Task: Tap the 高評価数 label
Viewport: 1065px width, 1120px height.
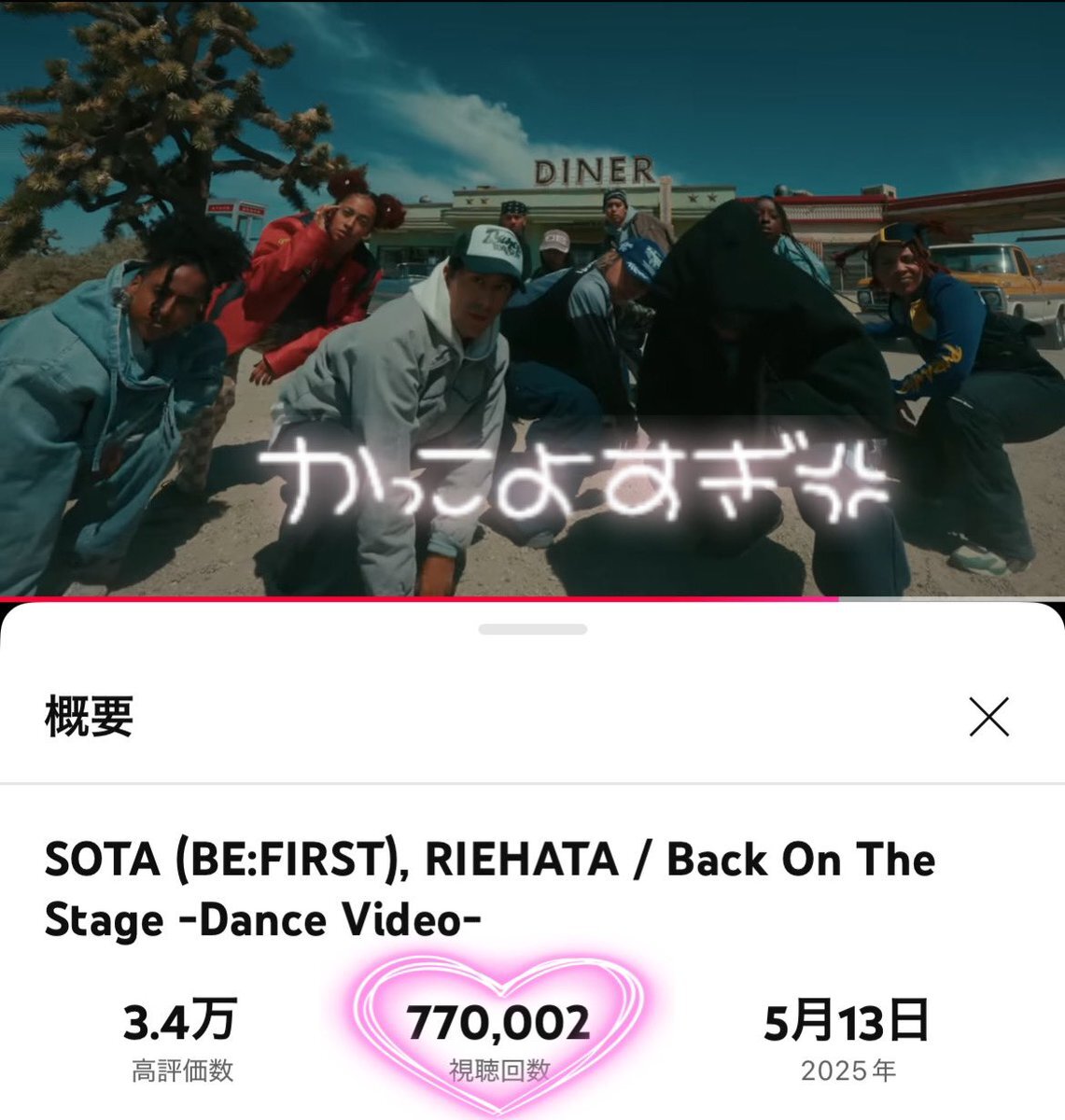Action: point(182,1071)
